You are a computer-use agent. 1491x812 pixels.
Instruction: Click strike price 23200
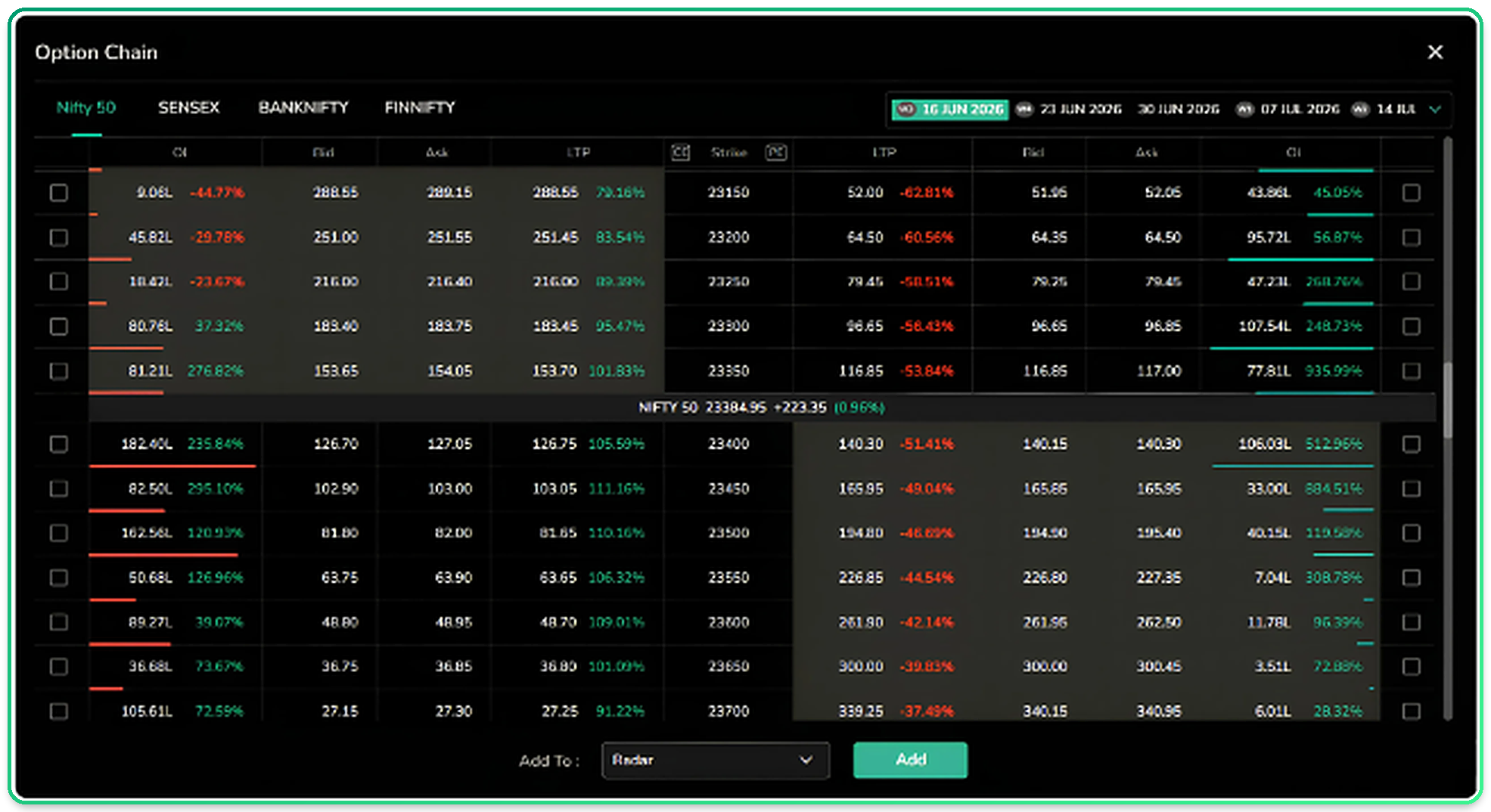coord(728,237)
